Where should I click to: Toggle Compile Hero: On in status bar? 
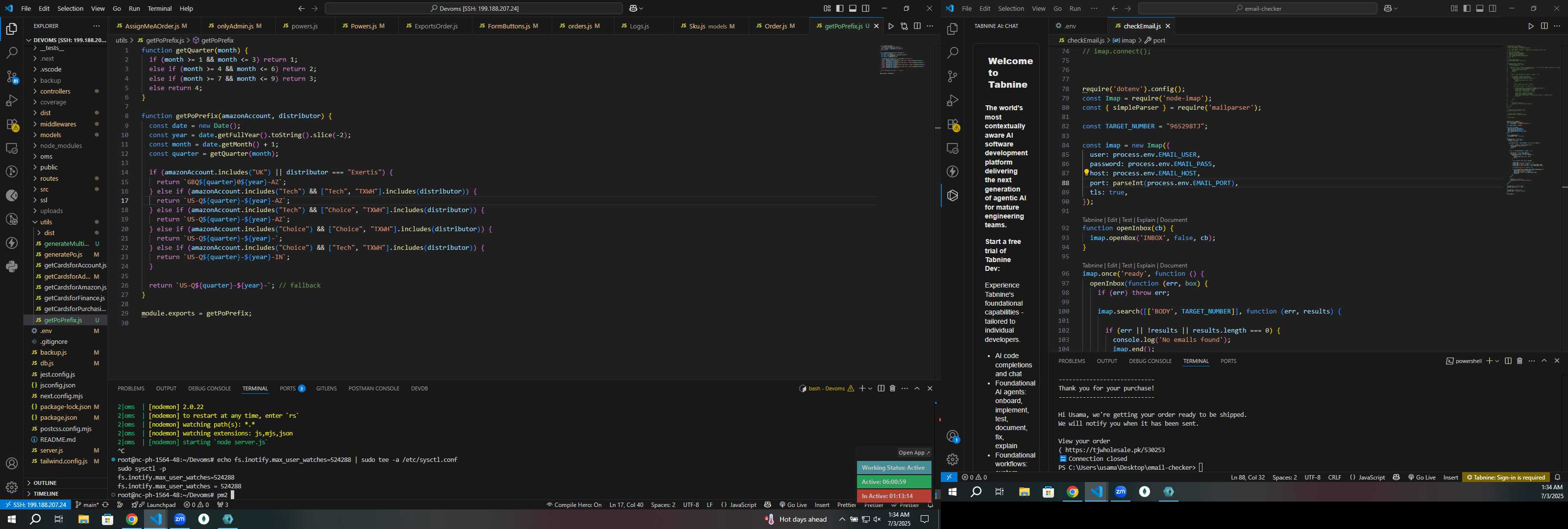click(574, 505)
